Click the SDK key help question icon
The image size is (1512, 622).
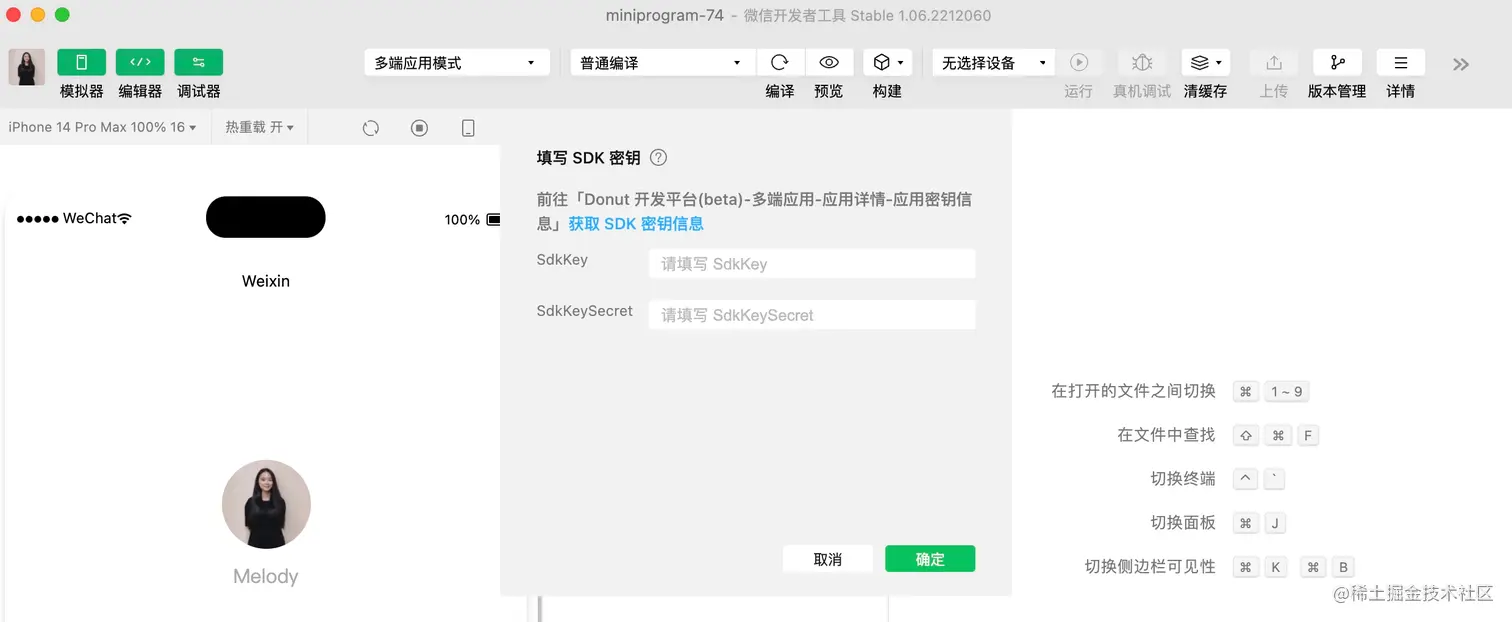pyautogui.click(x=658, y=158)
